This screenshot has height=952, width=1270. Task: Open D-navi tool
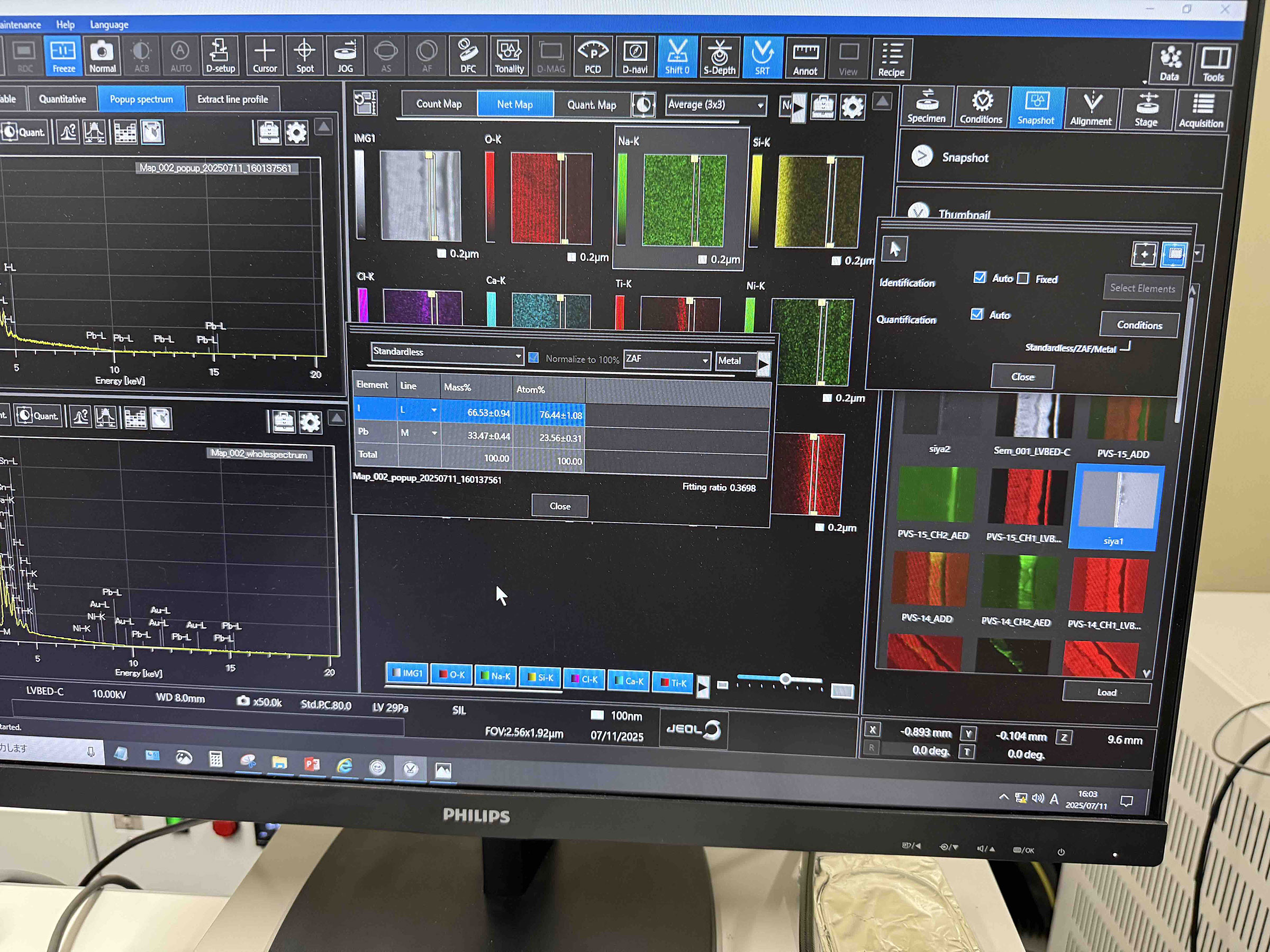point(635,57)
